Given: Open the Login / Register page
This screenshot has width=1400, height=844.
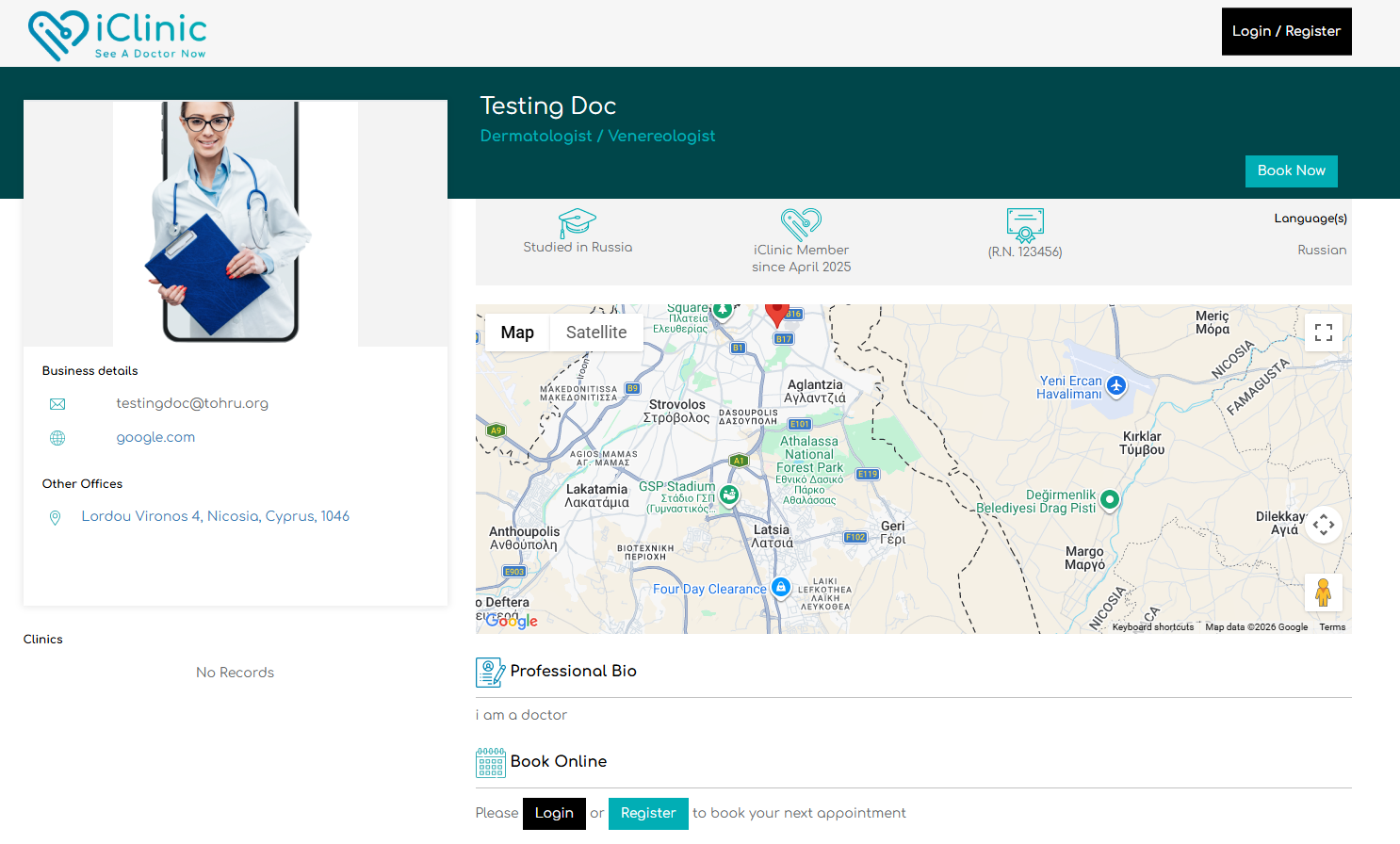Looking at the screenshot, I should point(1286,31).
